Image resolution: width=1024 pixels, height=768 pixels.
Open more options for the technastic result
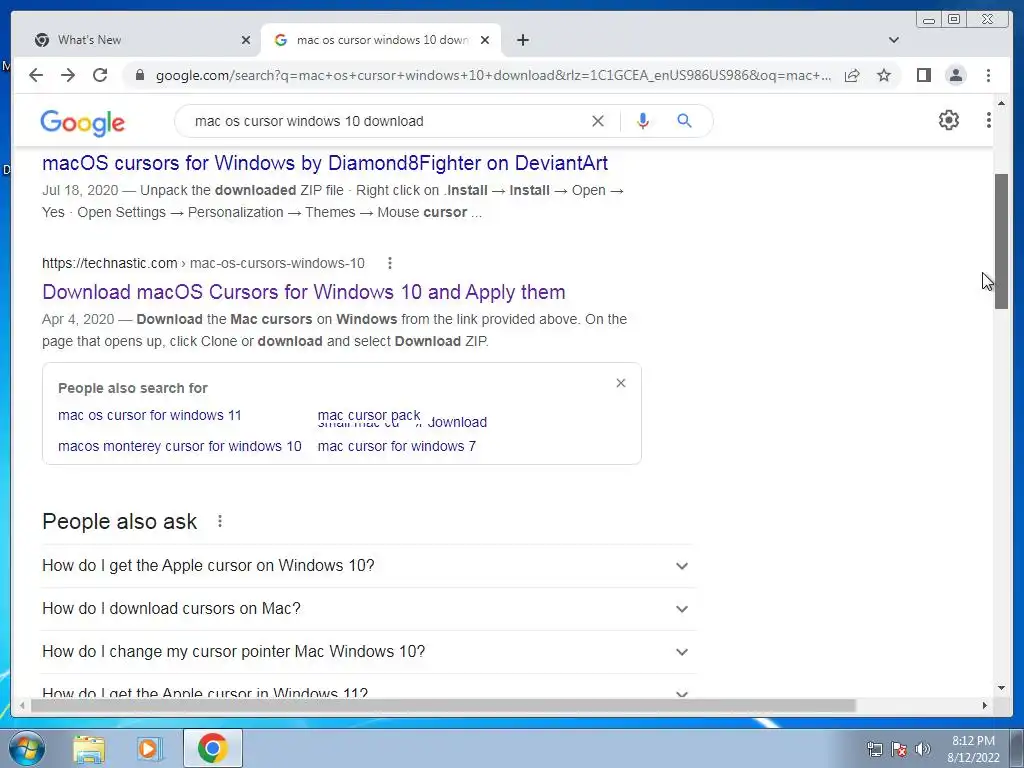390,263
